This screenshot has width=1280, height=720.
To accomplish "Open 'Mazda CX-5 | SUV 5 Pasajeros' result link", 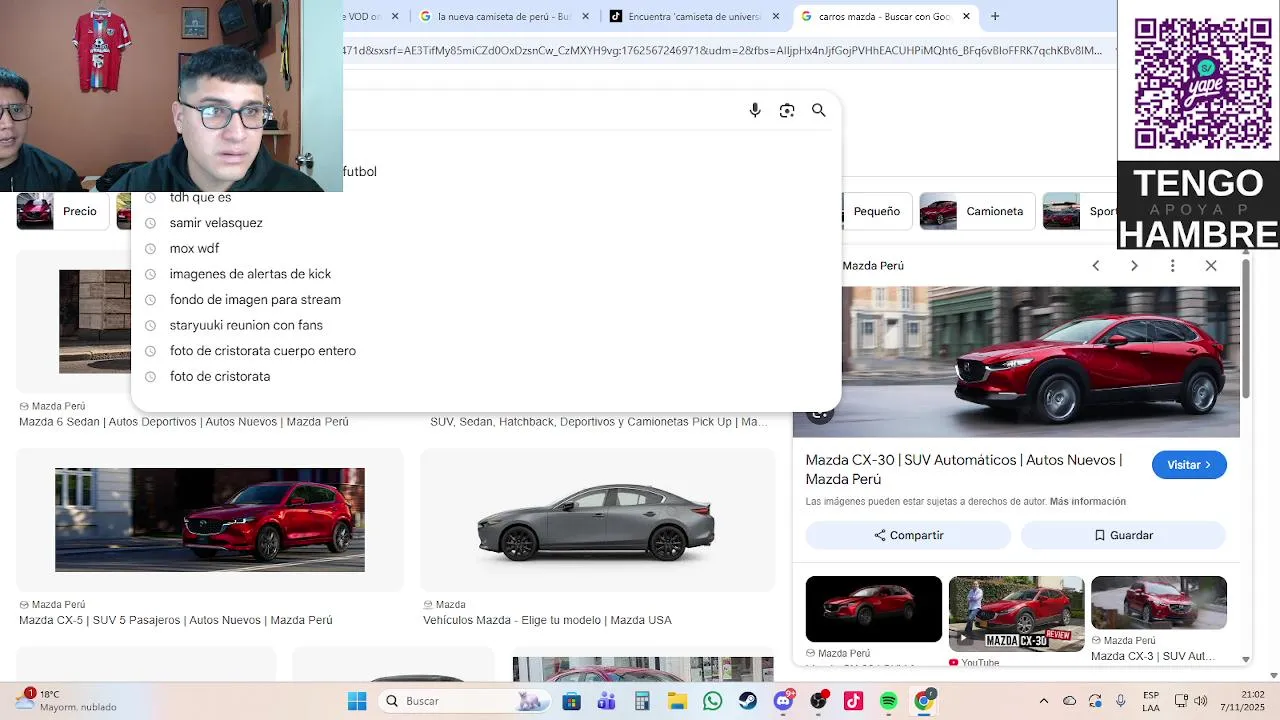I will tap(176, 620).
